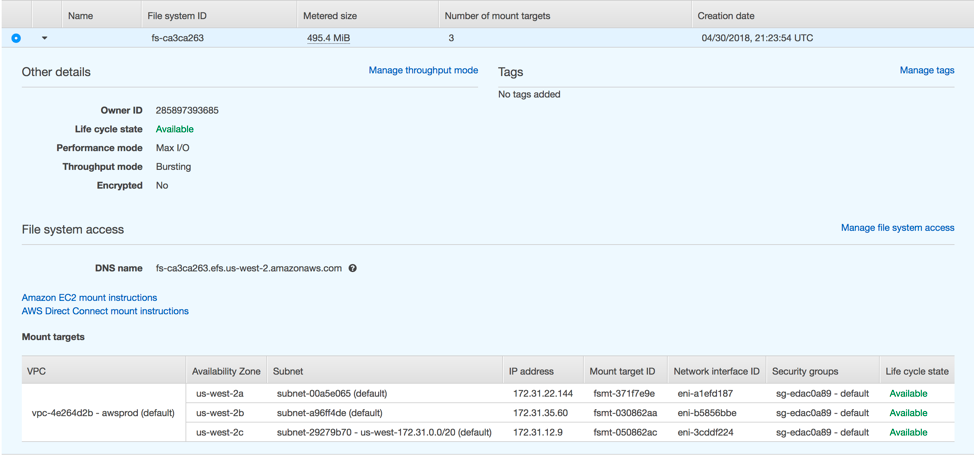Sort by Creation date column header
The height and width of the screenshot is (456, 974).
point(726,16)
